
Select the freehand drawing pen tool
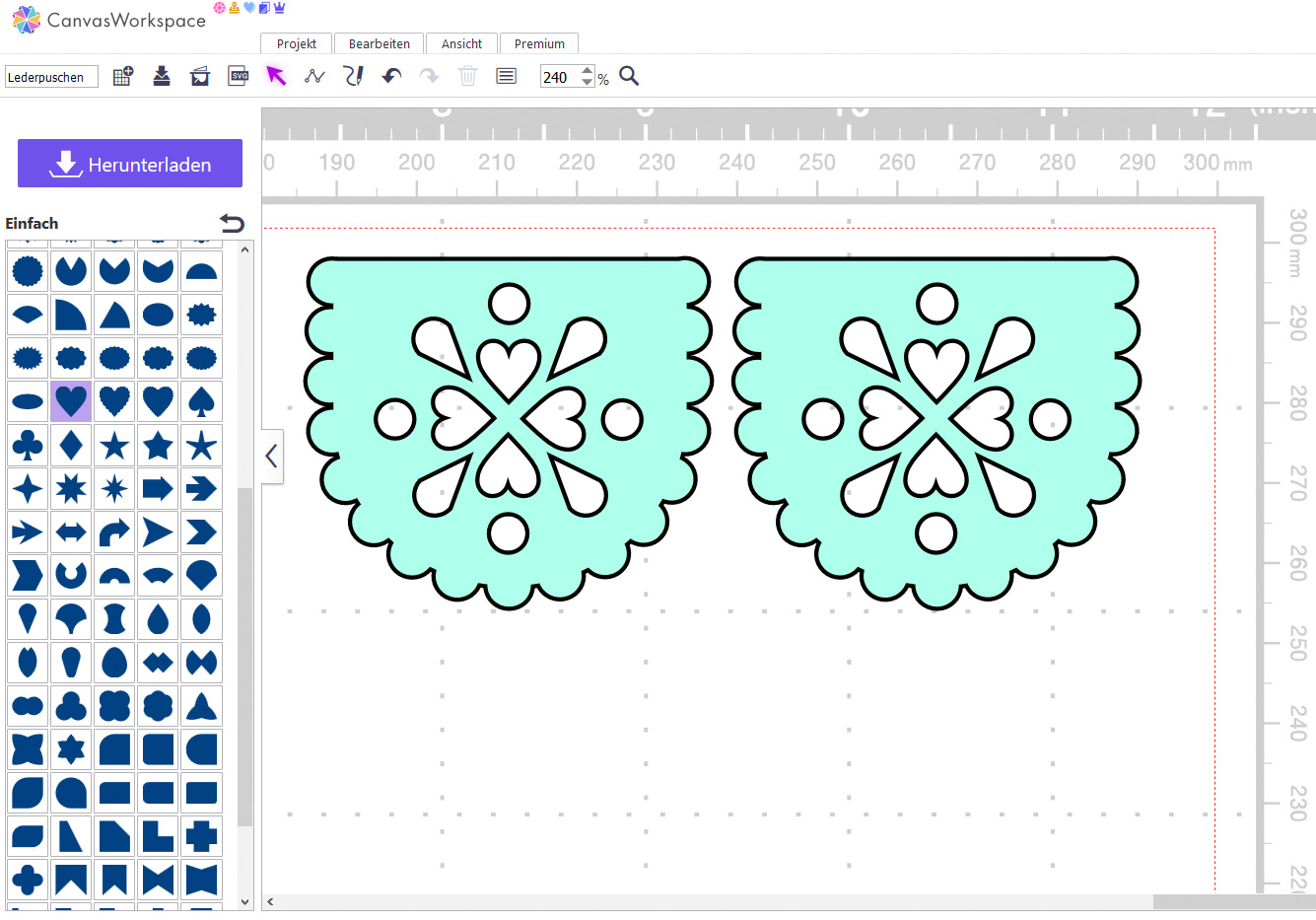point(353,76)
